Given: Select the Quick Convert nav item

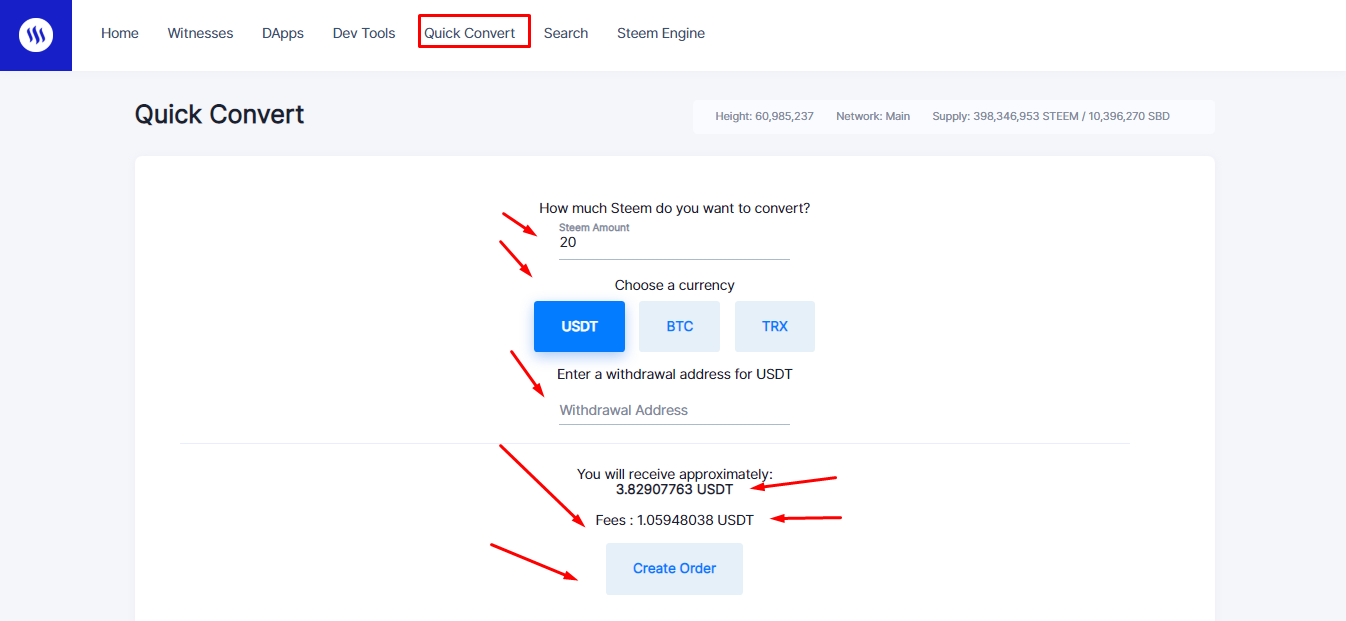Looking at the screenshot, I should pos(470,33).
